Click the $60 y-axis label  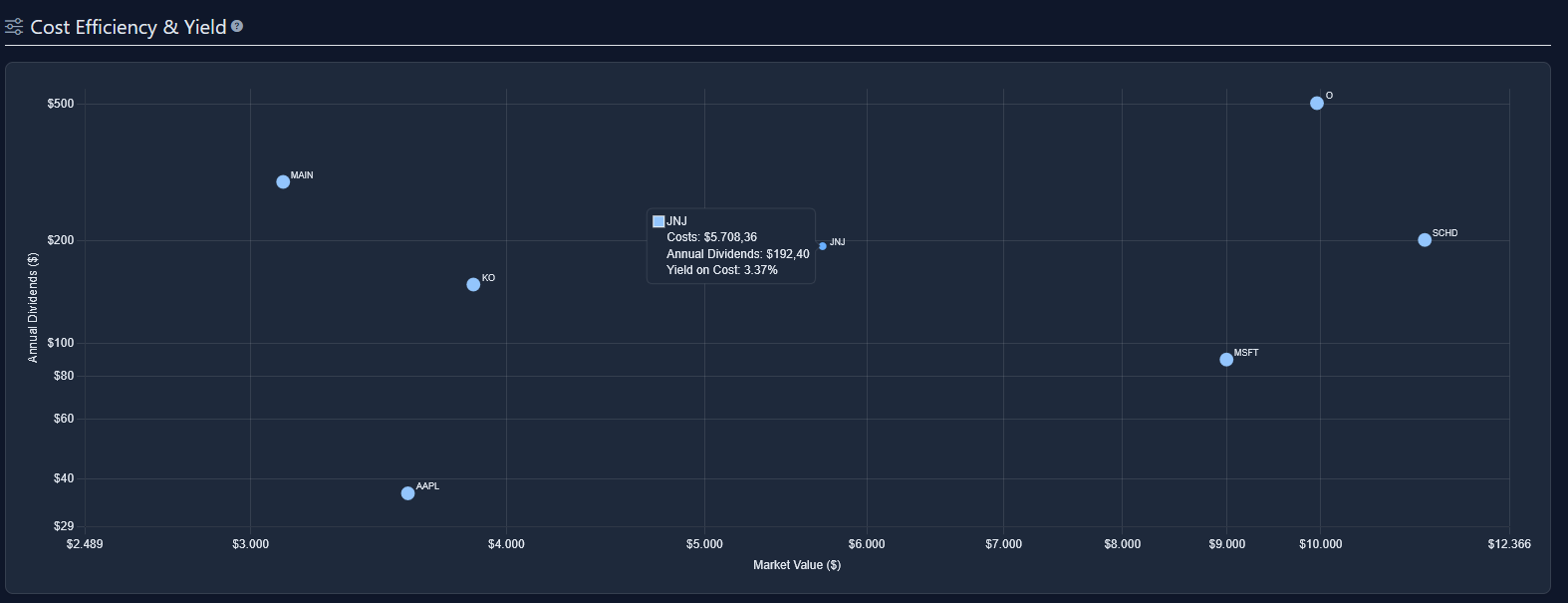tap(64, 419)
